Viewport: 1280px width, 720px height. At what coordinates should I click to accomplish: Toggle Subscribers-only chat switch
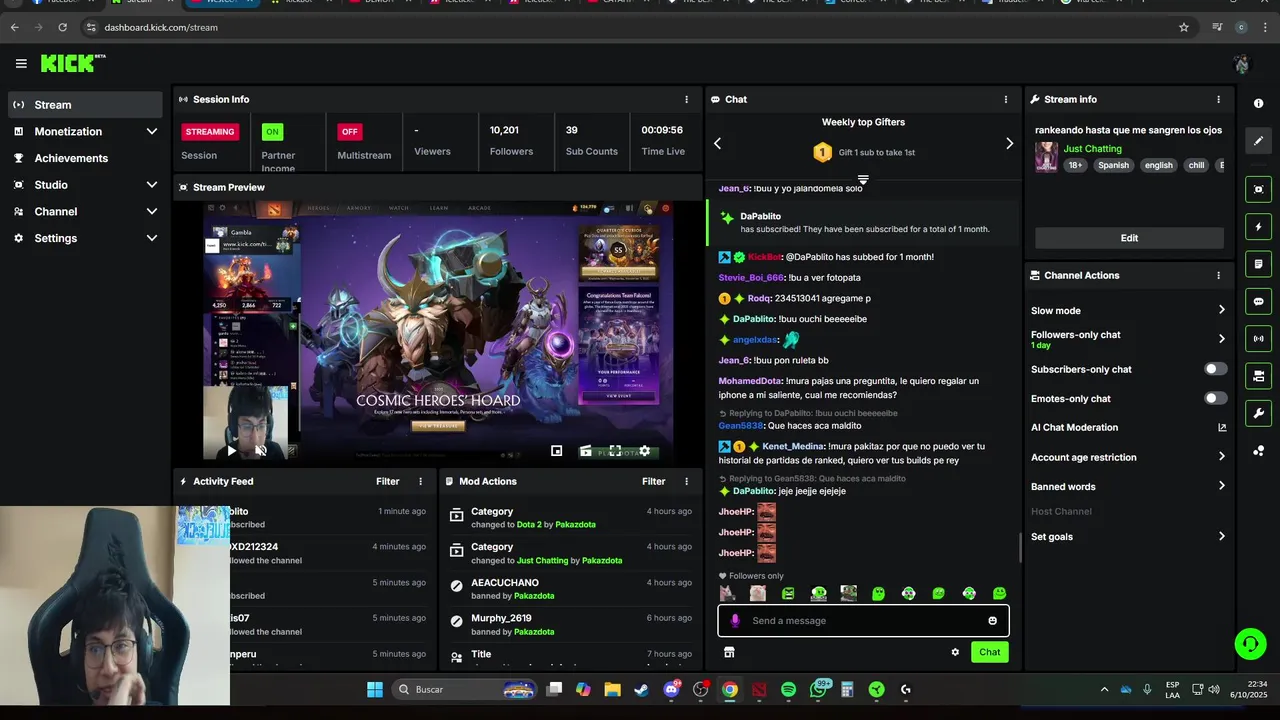click(1215, 369)
